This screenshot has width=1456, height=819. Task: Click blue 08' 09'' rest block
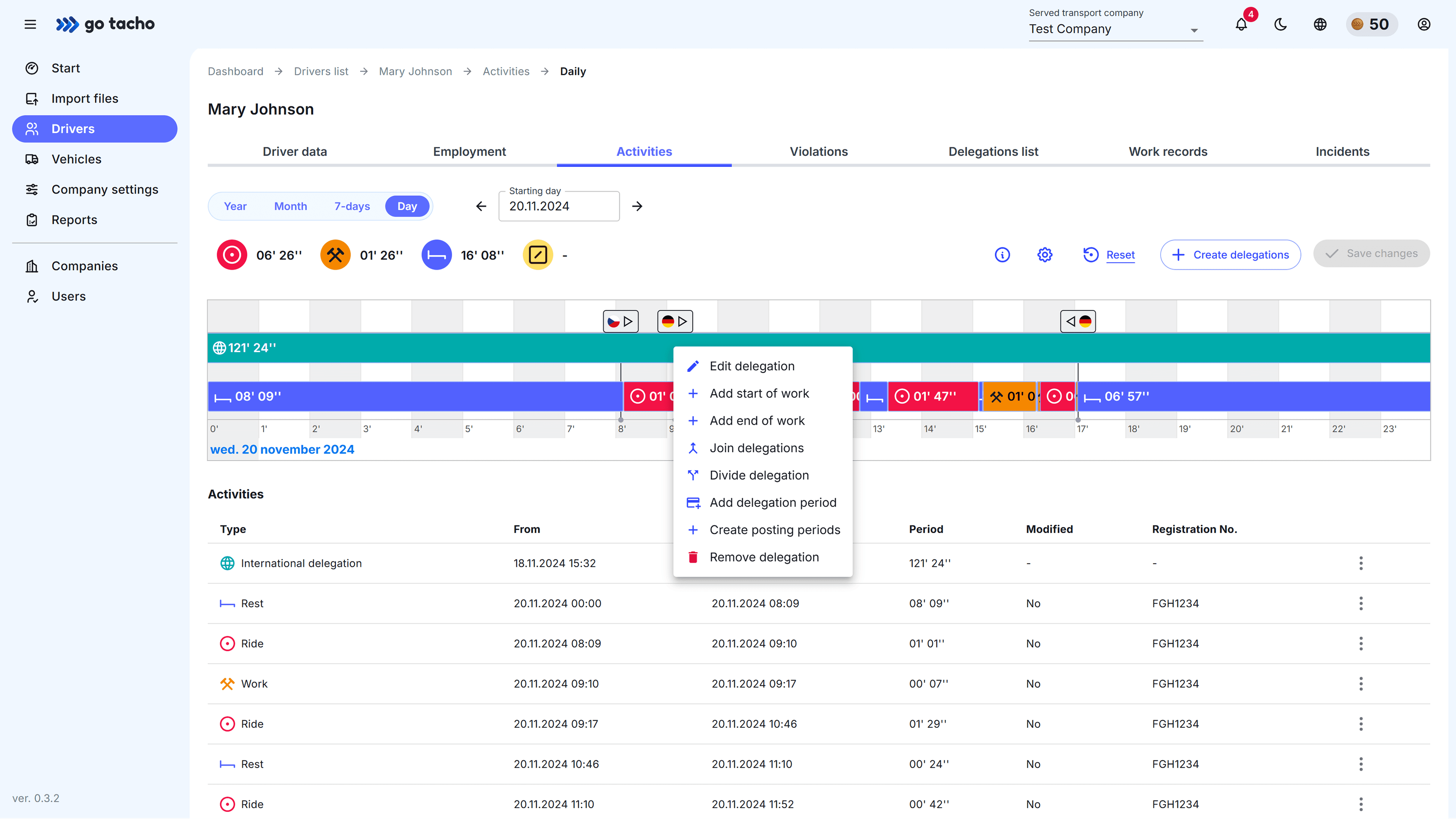coord(416,397)
